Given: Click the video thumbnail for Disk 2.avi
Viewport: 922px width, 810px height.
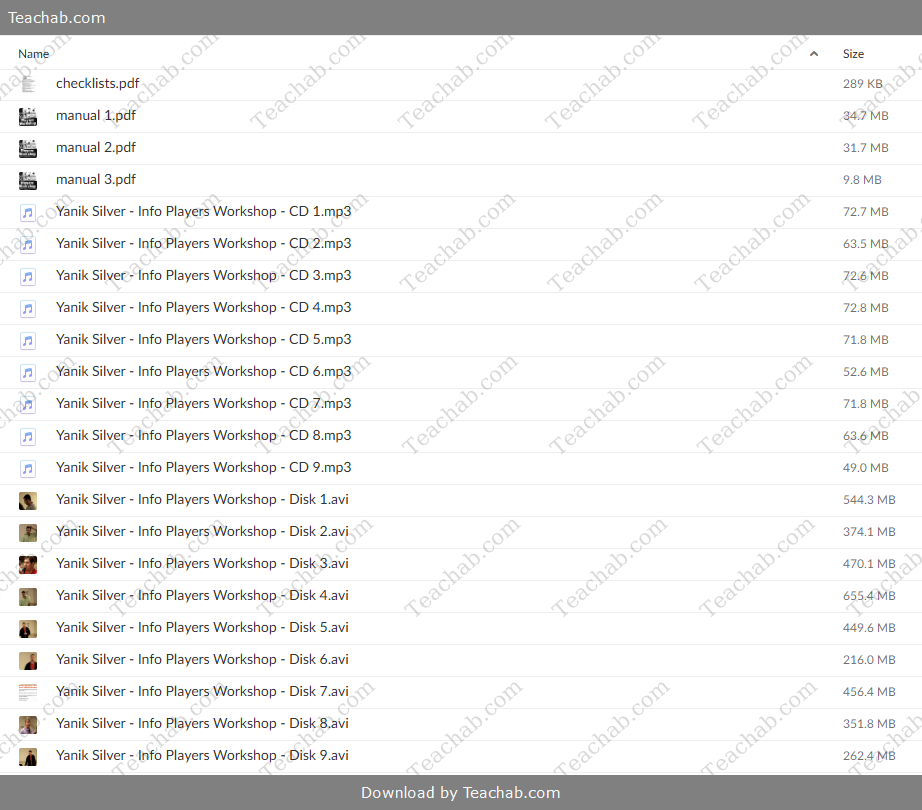Looking at the screenshot, I should [x=28, y=533].
